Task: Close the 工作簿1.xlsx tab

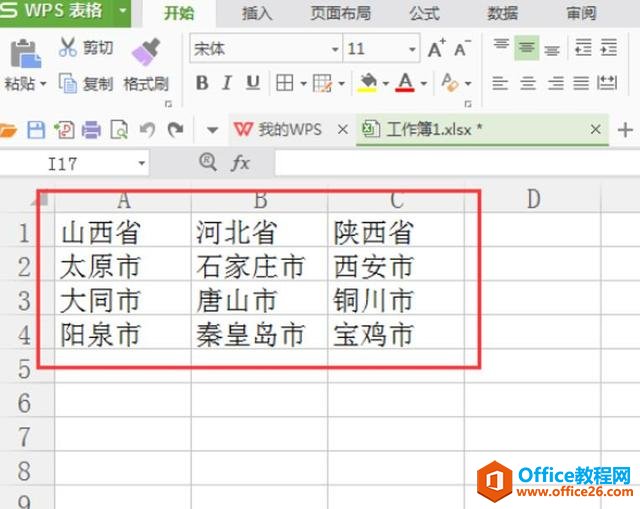Action: [596, 130]
